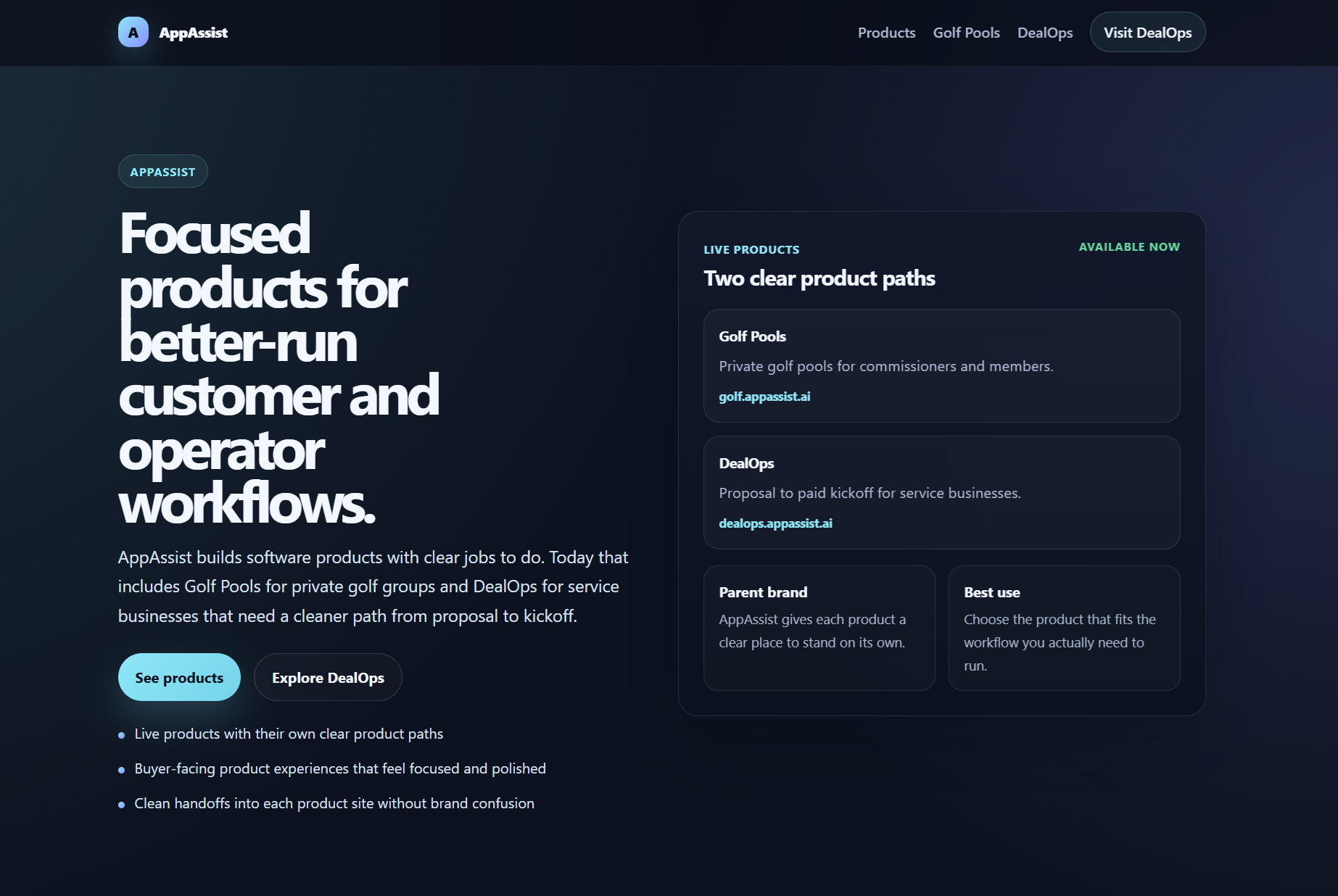Screen dimensions: 1338x896
Task: Click the bullet about buyer-facing product experiences
Action: pyautogui.click(x=339, y=768)
